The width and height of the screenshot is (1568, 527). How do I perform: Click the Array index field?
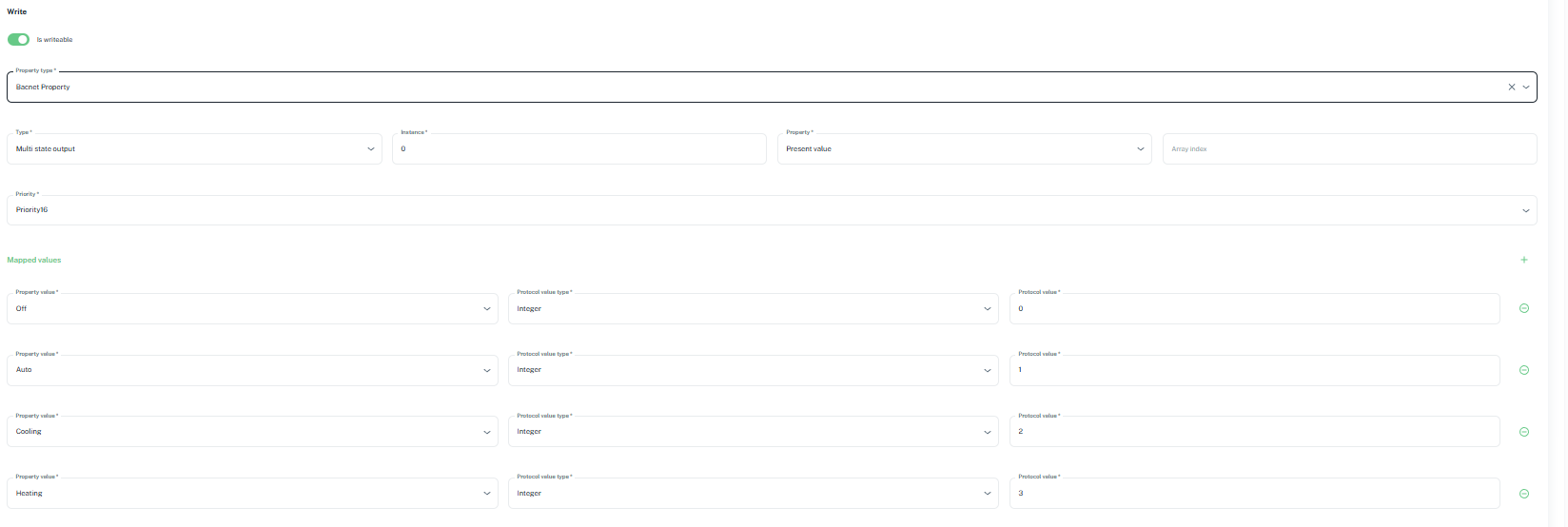(1348, 149)
